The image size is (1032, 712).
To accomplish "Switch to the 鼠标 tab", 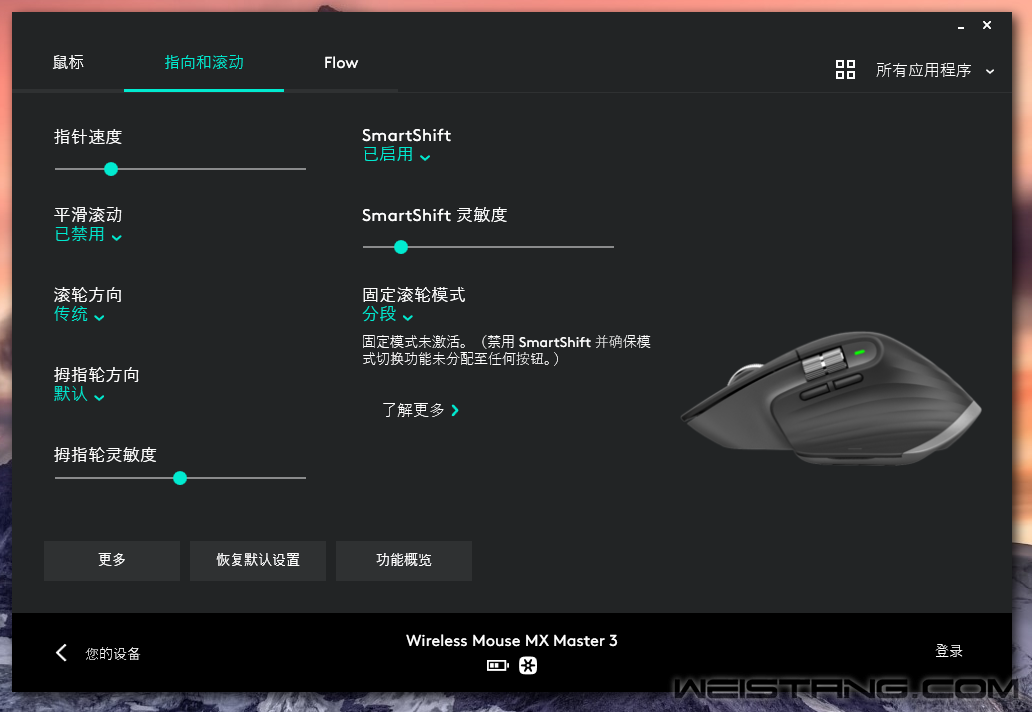I will pyautogui.click(x=68, y=63).
